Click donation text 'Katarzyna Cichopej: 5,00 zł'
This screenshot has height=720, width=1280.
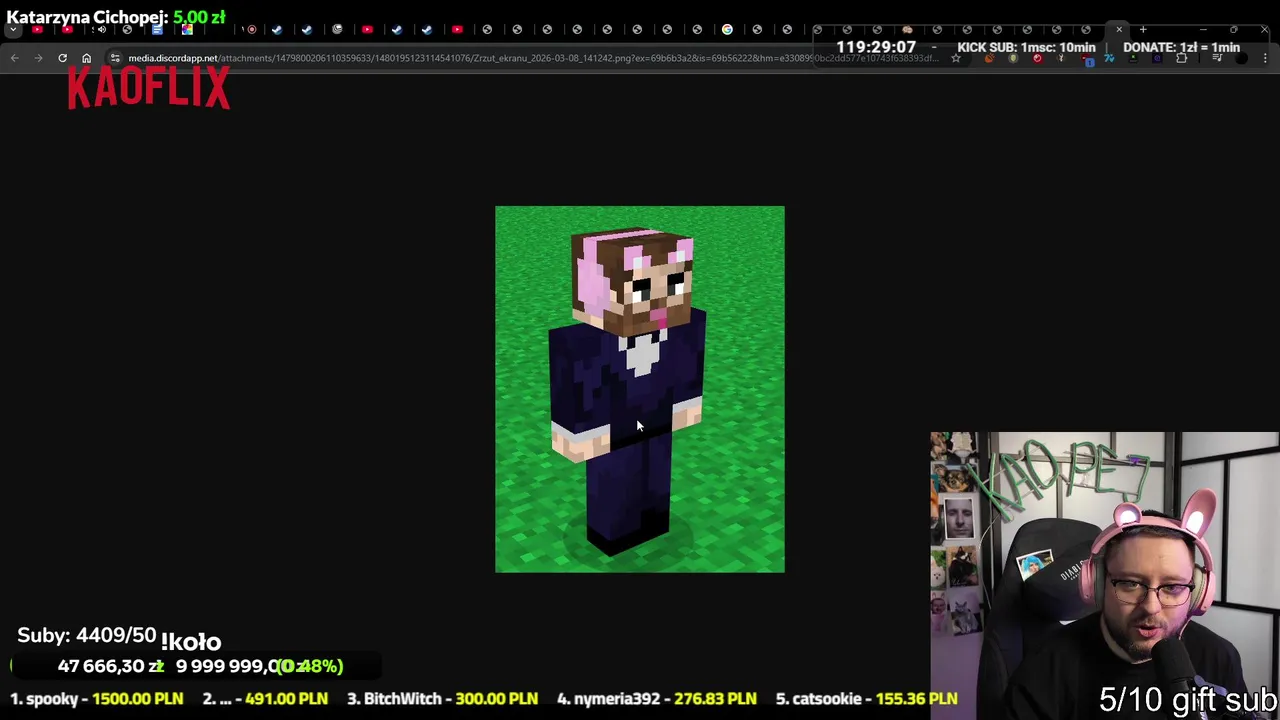(116, 17)
